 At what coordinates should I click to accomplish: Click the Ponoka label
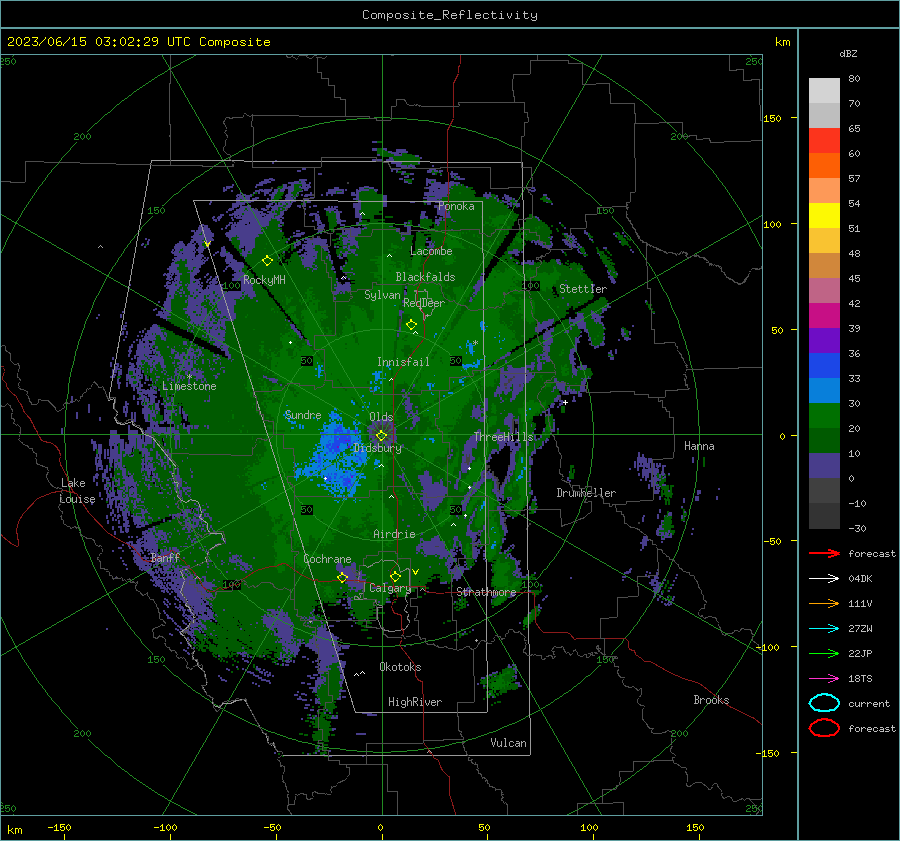pos(456,207)
